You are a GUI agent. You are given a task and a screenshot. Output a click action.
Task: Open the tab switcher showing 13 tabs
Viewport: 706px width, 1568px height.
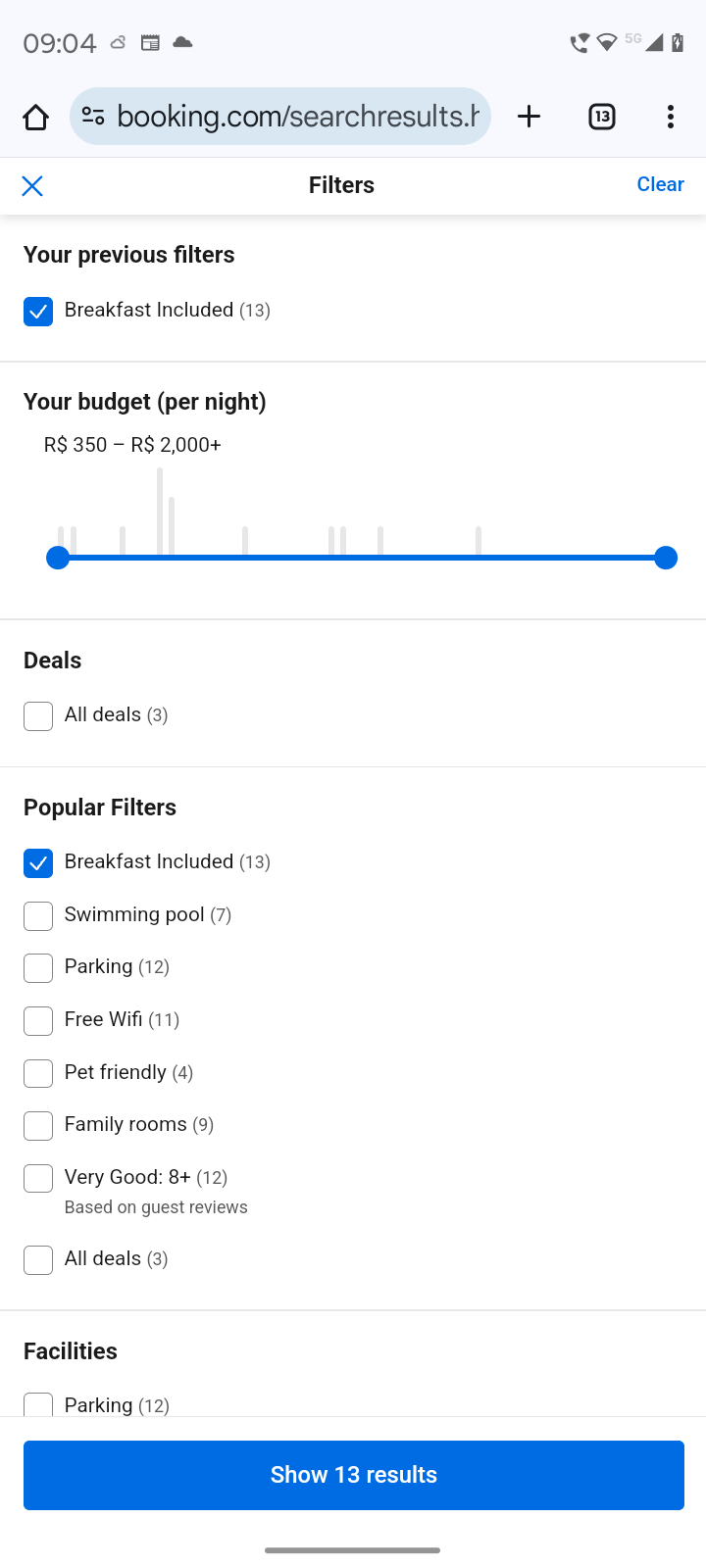pyautogui.click(x=601, y=117)
